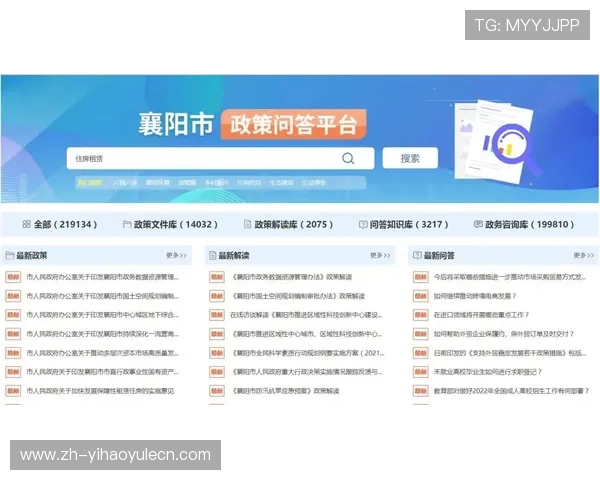The height and width of the screenshot is (480, 600).
Task: Open question 如何帮助外贸企业保履约、保外贸订单及时交付？
Action: pos(504,334)
